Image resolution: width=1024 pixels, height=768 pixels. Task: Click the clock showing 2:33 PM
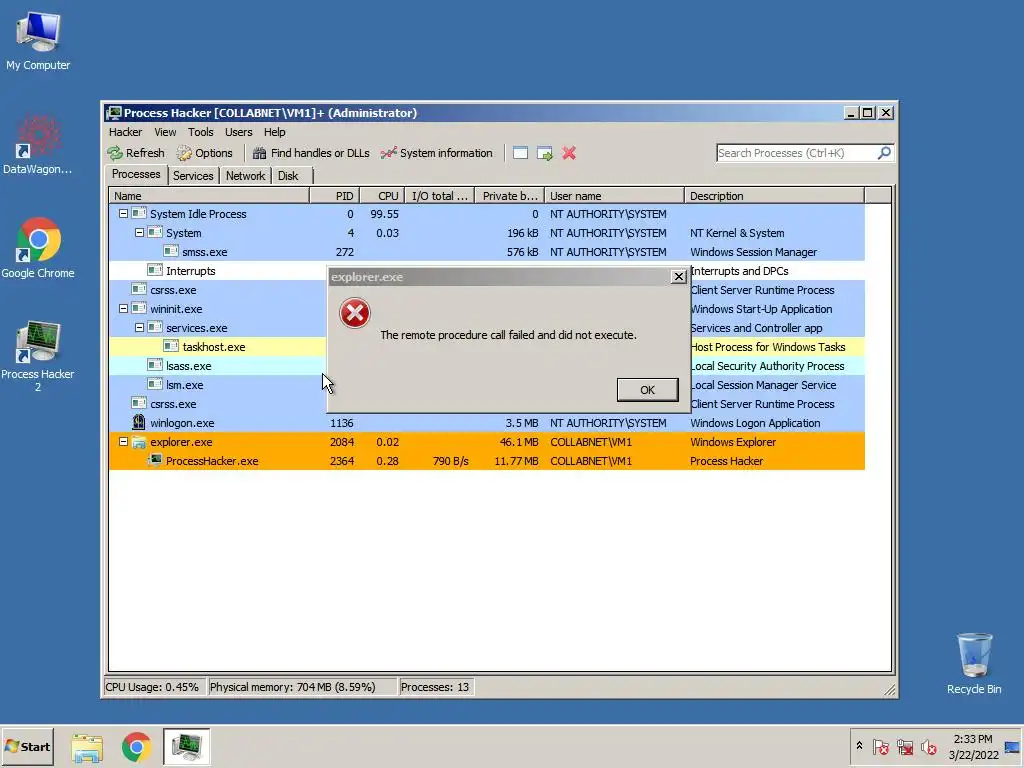pyautogui.click(x=973, y=746)
